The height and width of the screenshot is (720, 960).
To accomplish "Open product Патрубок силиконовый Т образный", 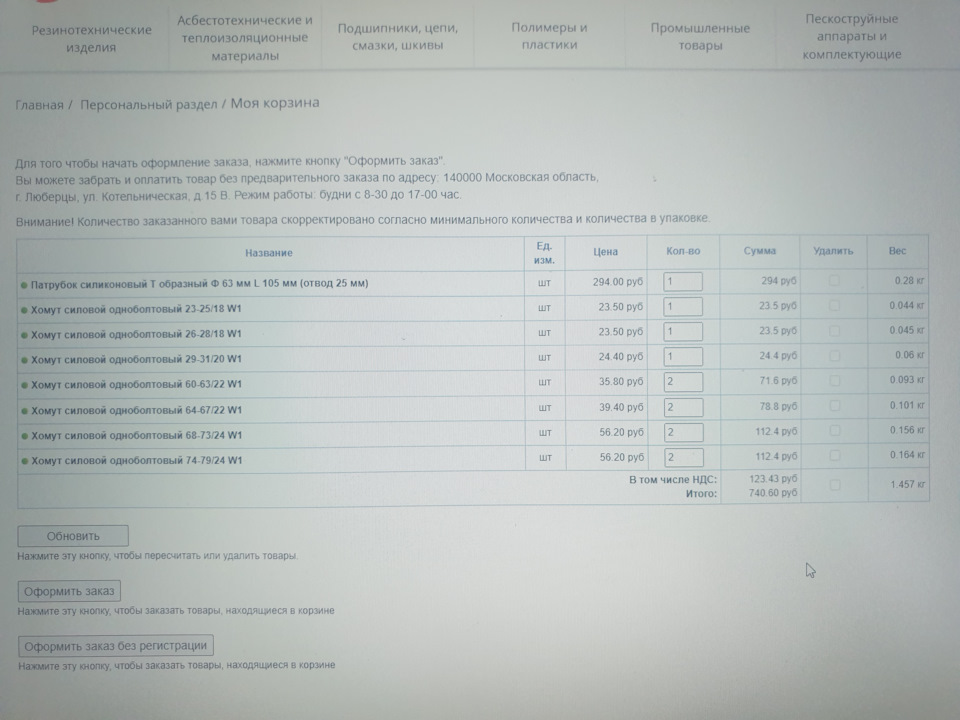I will (x=200, y=283).
